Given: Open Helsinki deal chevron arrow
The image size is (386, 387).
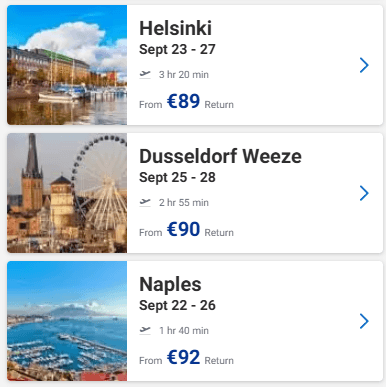Looking at the screenshot, I should click(364, 65).
